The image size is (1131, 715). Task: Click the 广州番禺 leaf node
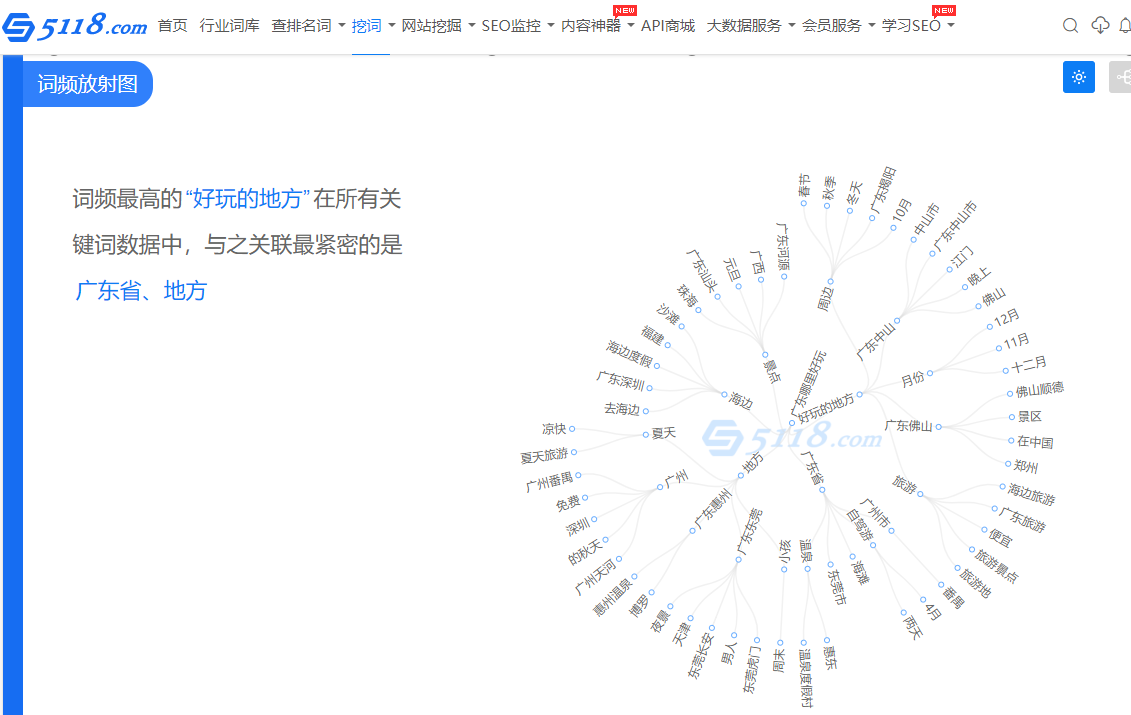pyautogui.click(x=549, y=482)
